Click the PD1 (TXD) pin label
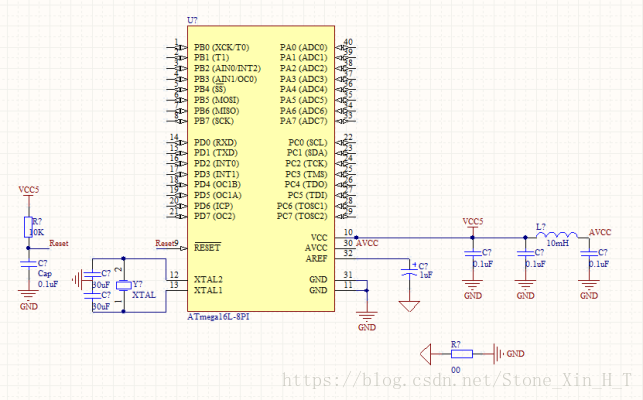Image resolution: width=643 pixels, height=400 pixels. click(216, 153)
